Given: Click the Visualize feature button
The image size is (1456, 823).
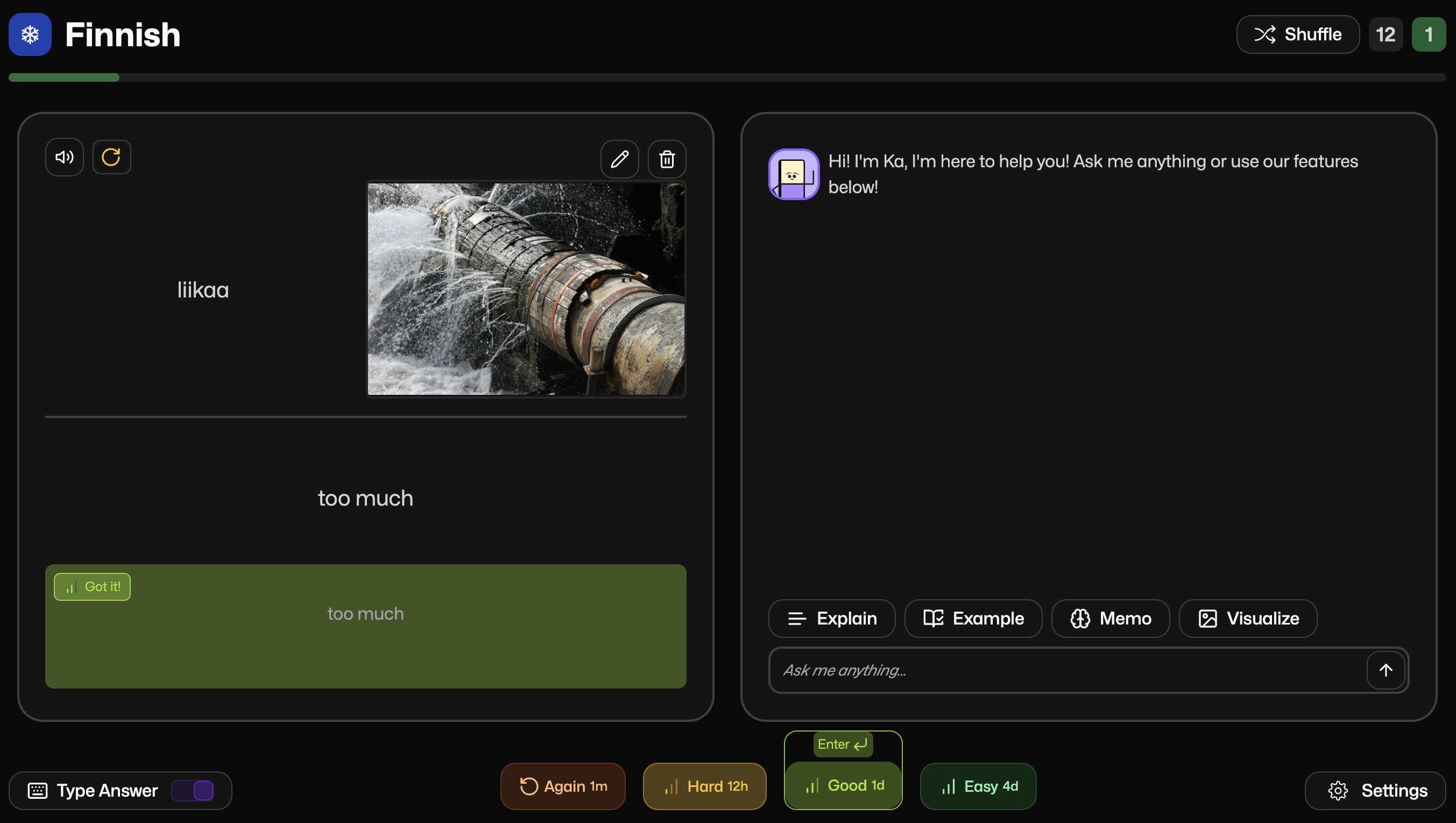Looking at the screenshot, I should click(1247, 619).
